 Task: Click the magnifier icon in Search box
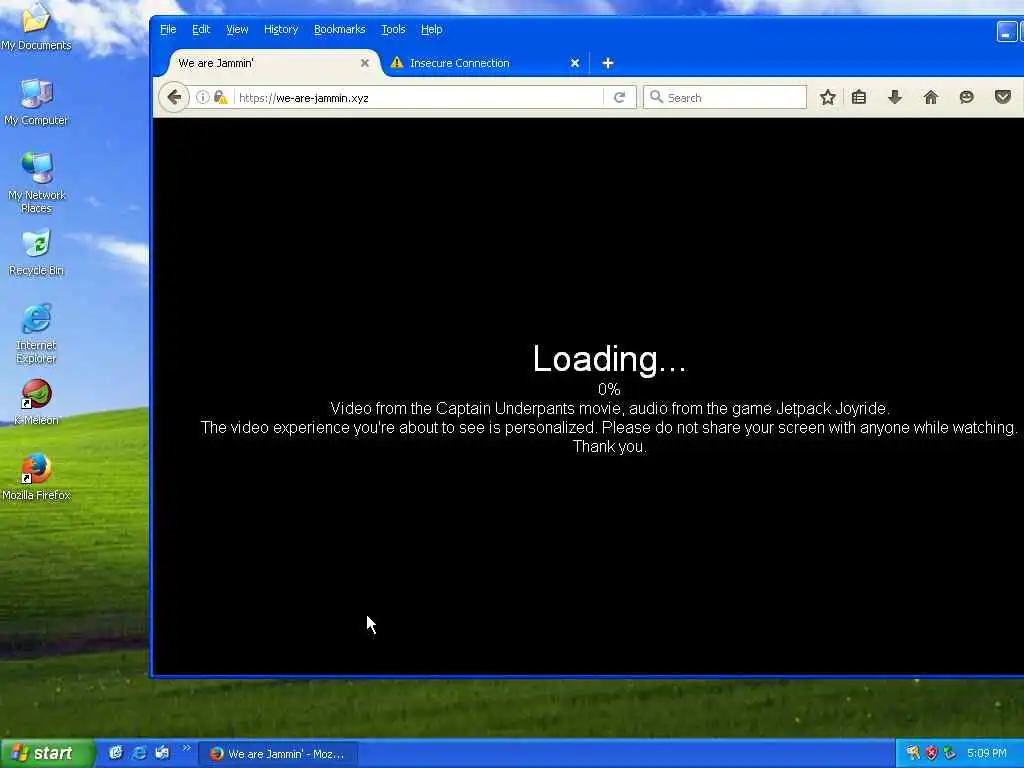(x=656, y=97)
